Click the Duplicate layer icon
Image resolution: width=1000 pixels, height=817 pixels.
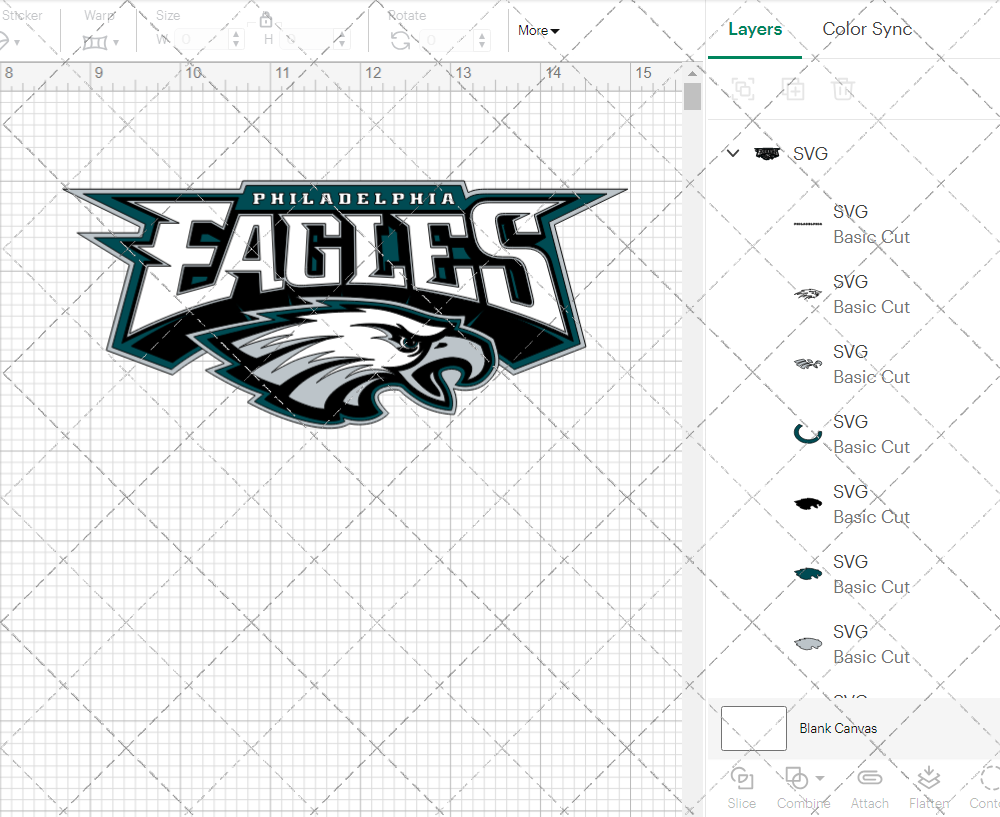794,89
